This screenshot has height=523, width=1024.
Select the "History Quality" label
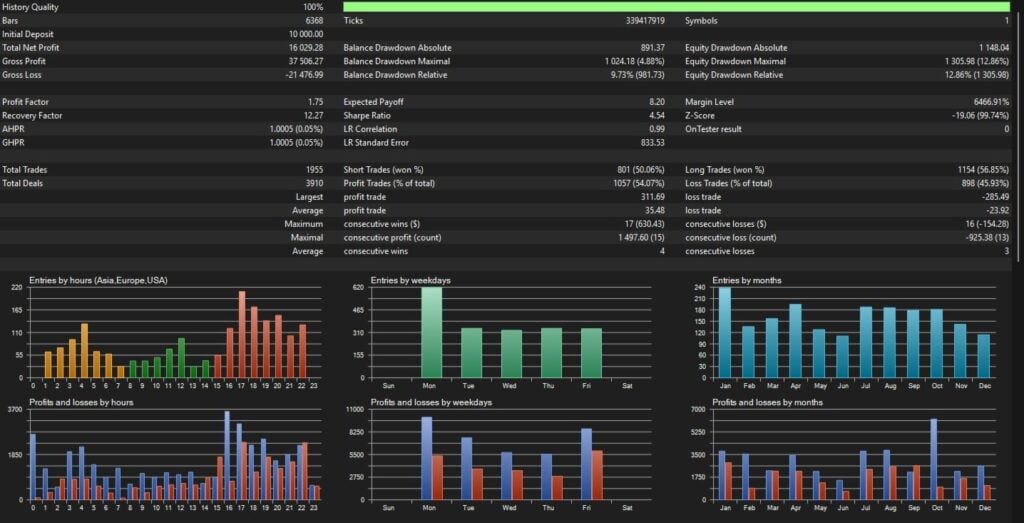pos(30,7)
